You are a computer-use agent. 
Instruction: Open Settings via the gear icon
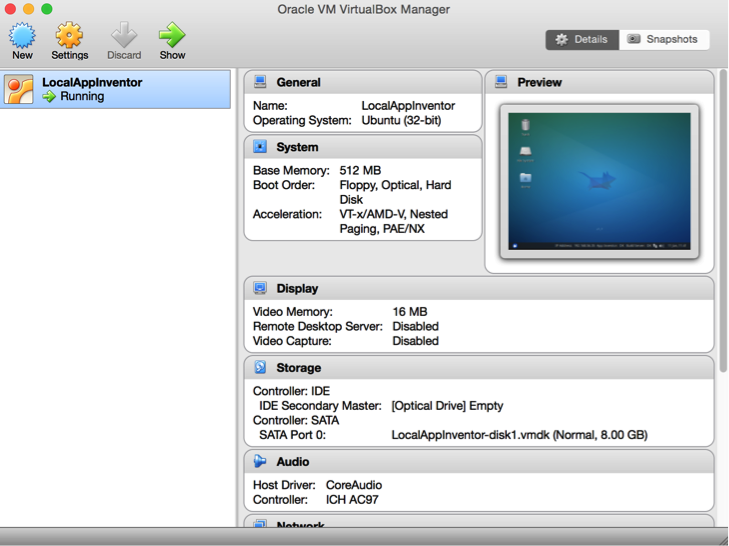(x=69, y=35)
